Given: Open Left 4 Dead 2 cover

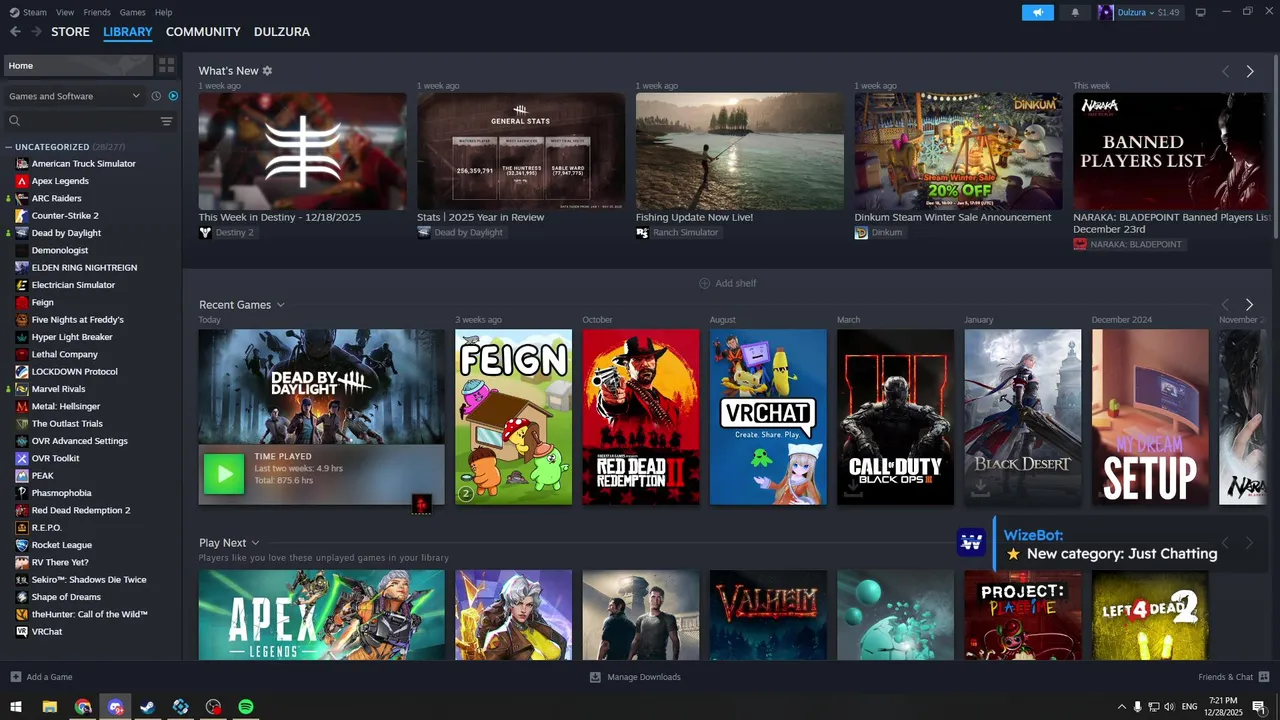Looking at the screenshot, I should 1150,615.
